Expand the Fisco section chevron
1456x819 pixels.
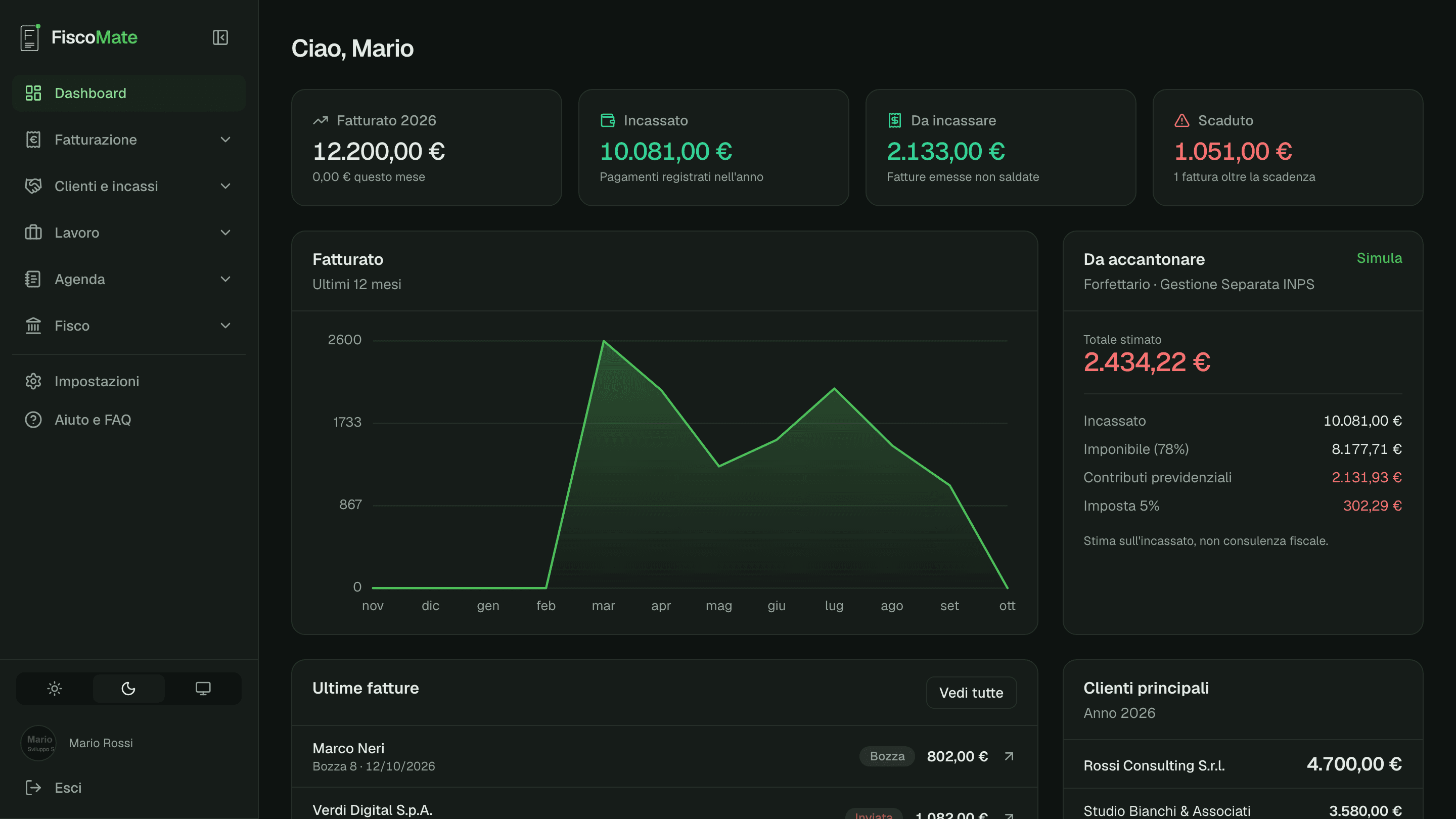[225, 326]
